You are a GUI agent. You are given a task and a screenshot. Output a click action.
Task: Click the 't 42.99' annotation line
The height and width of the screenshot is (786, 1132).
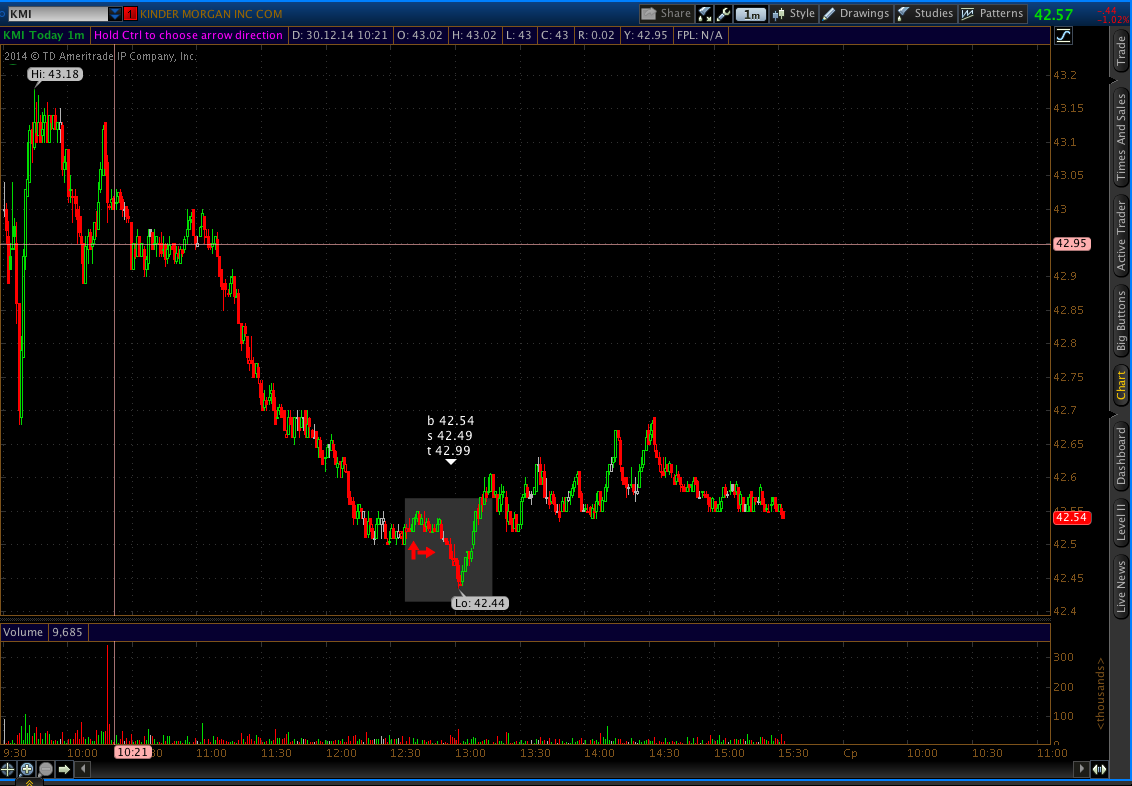448,451
